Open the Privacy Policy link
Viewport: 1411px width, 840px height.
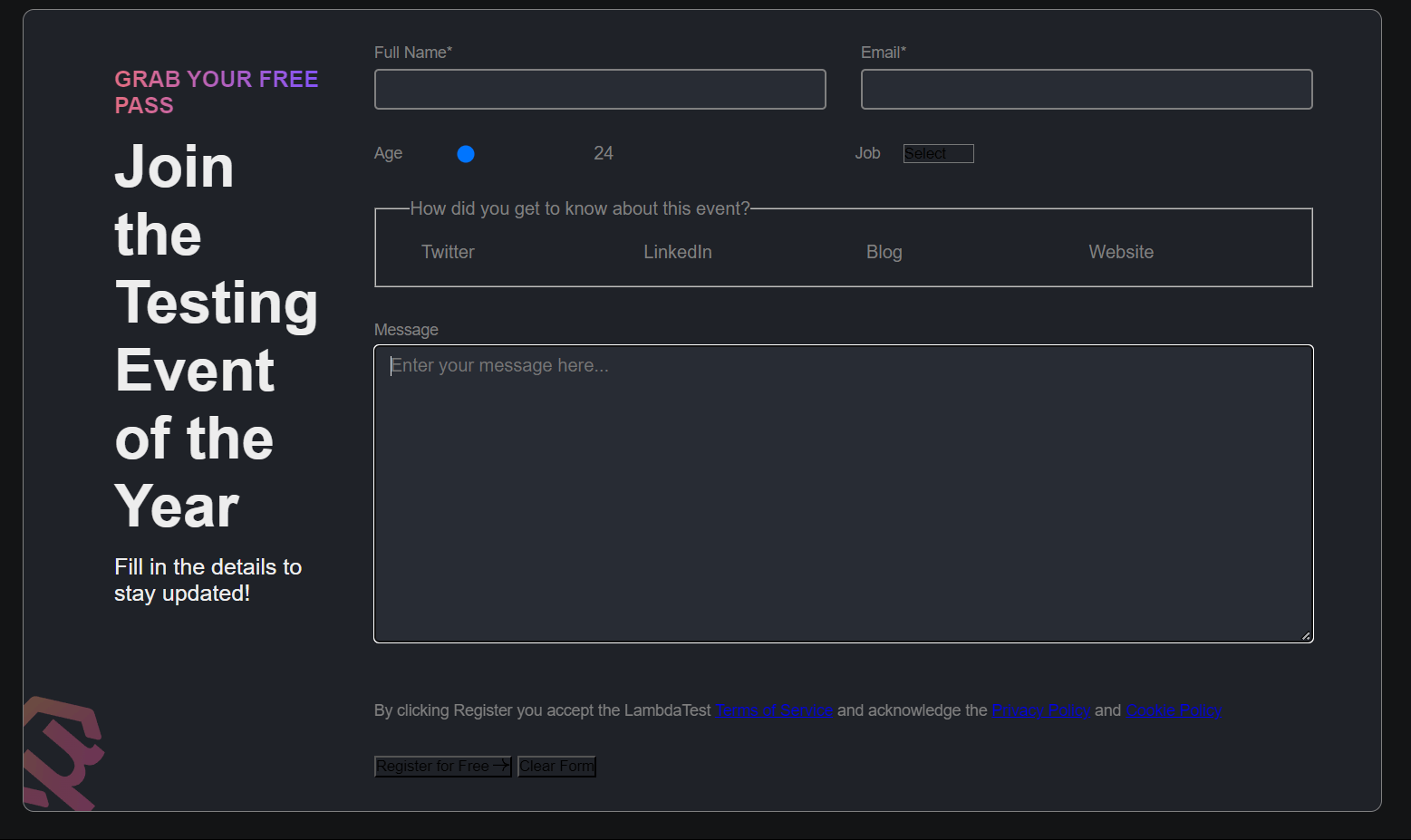(1040, 710)
